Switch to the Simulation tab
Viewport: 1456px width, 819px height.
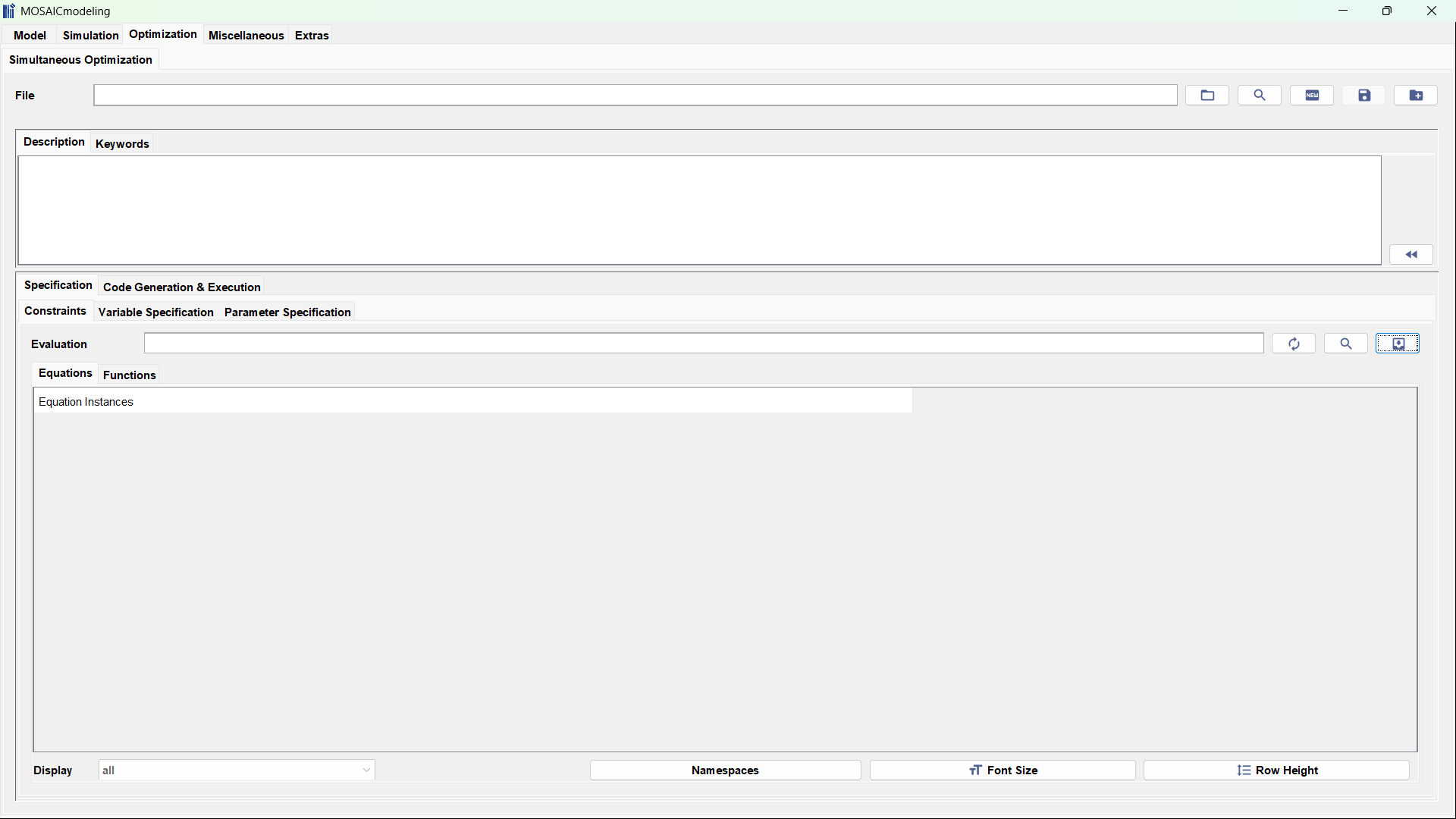(x=91, y=35)
